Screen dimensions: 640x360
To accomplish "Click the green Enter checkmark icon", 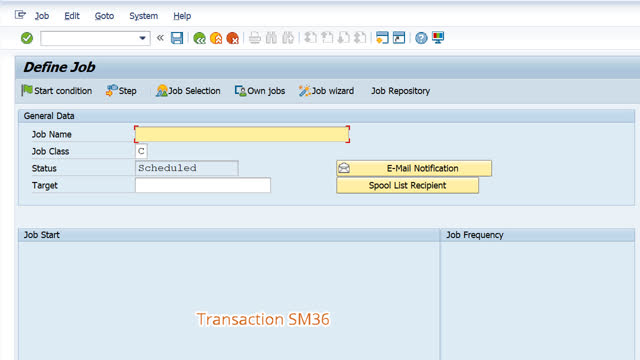I will coord(27,38).
